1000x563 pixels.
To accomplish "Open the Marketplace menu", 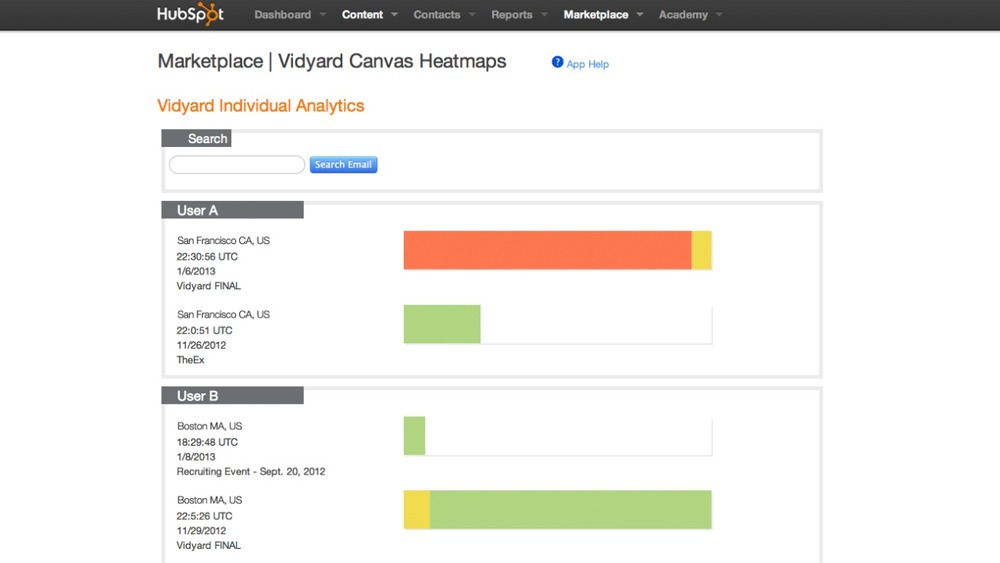I will [596, 14].
